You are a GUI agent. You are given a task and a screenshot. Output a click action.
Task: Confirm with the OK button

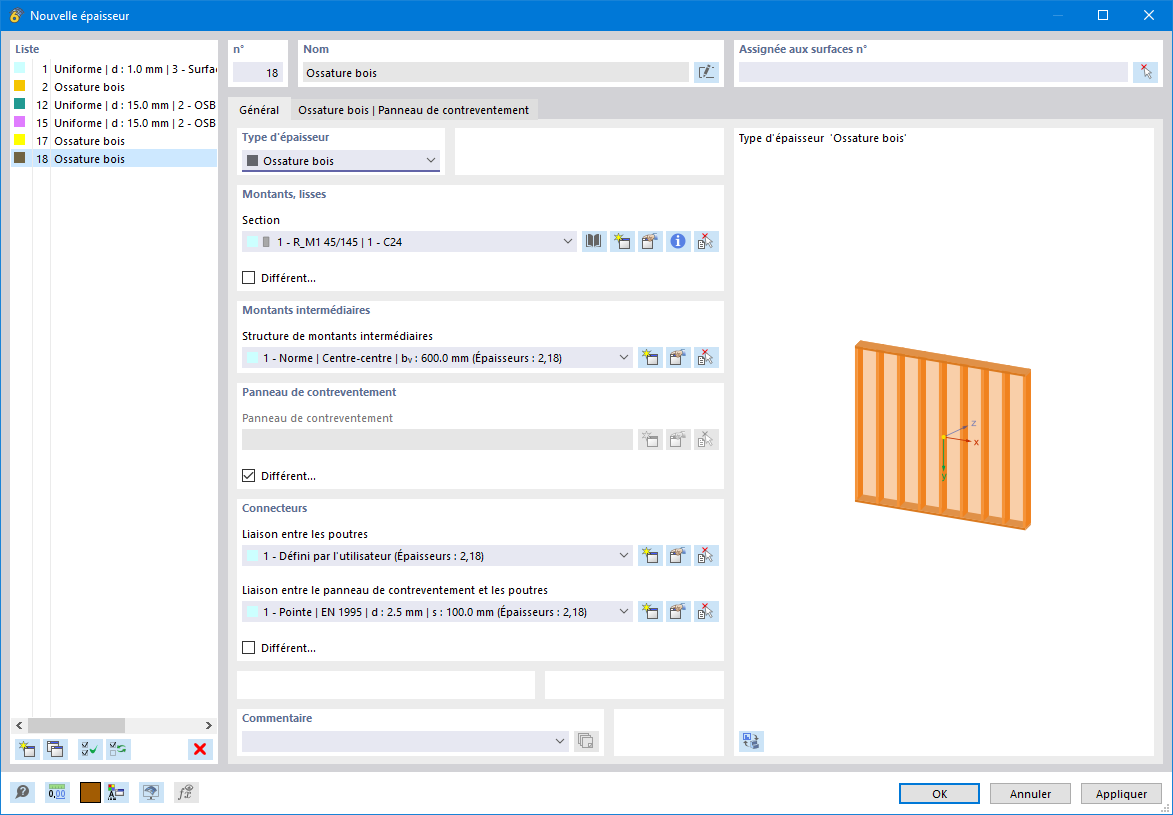tap(940, 794)
